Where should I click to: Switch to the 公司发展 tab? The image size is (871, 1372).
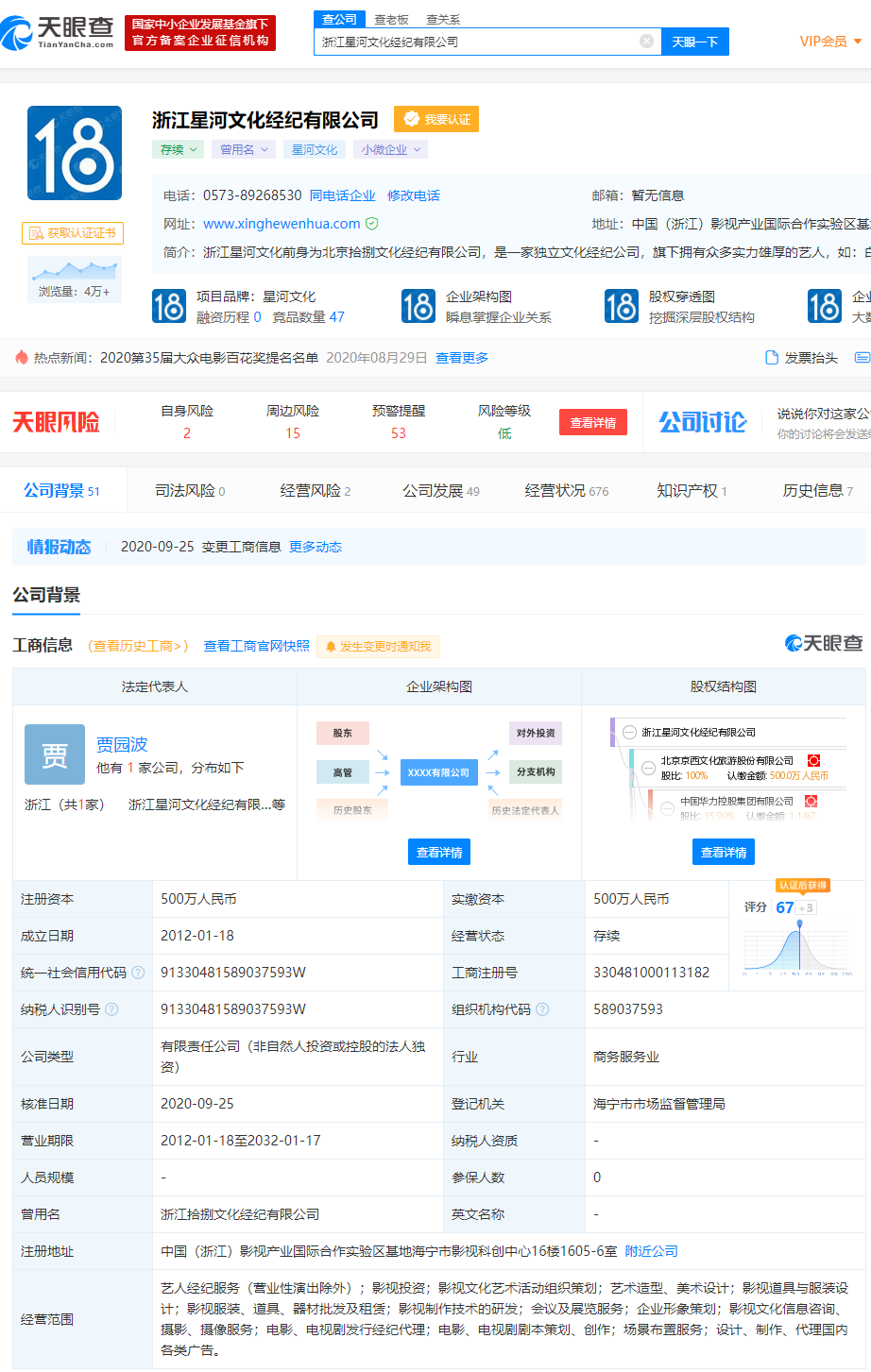pos(441,491)
